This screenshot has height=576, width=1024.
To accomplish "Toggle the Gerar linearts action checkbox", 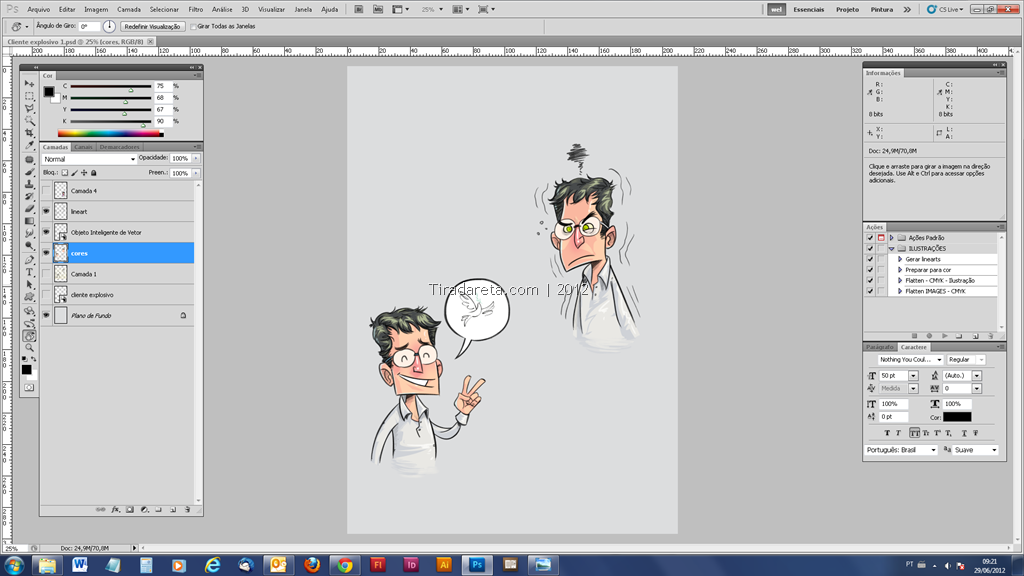I will click(870, 259).
